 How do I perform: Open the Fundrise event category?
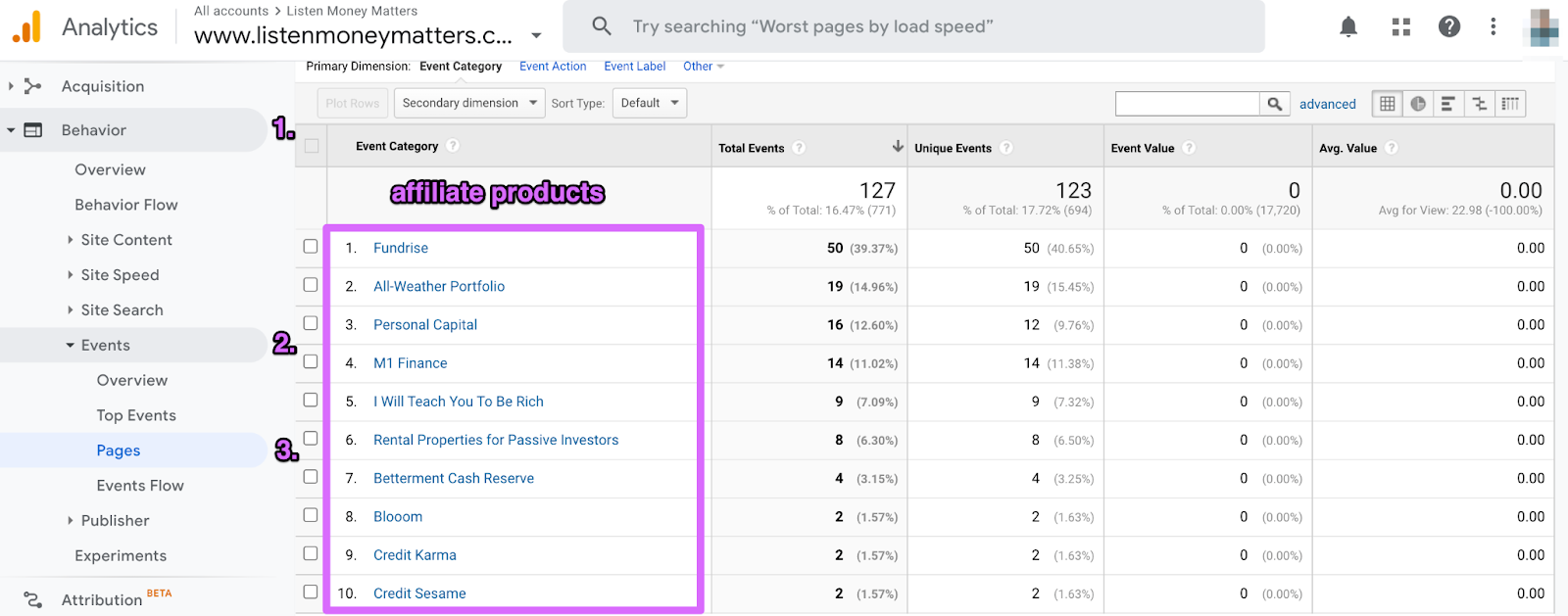401,248
